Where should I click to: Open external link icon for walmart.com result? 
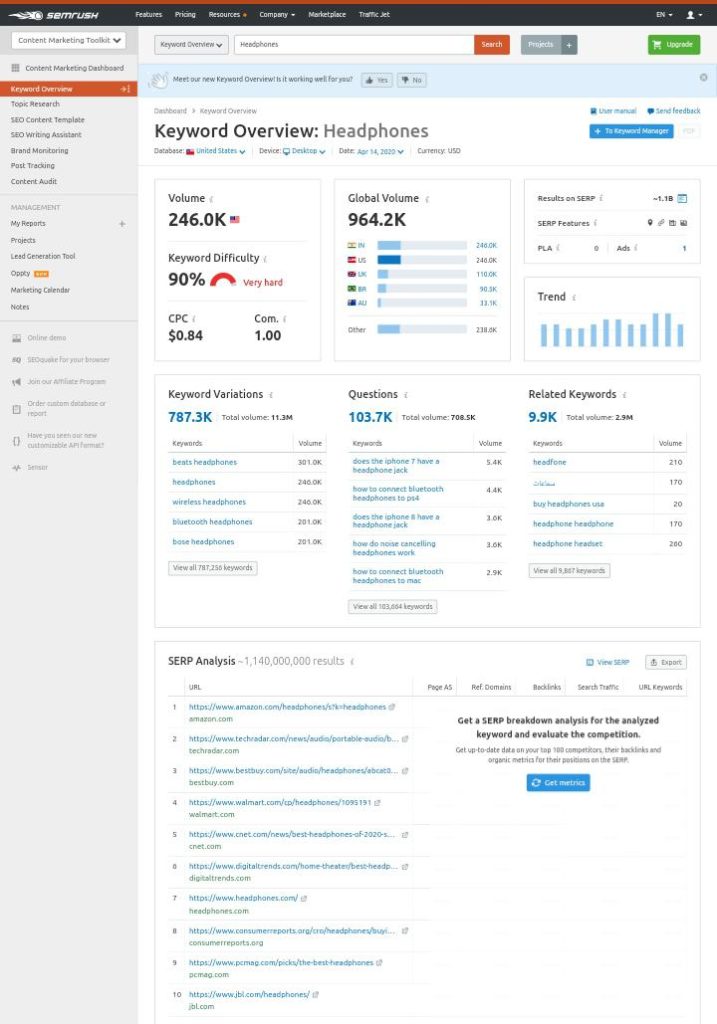(x=377, y=803)
